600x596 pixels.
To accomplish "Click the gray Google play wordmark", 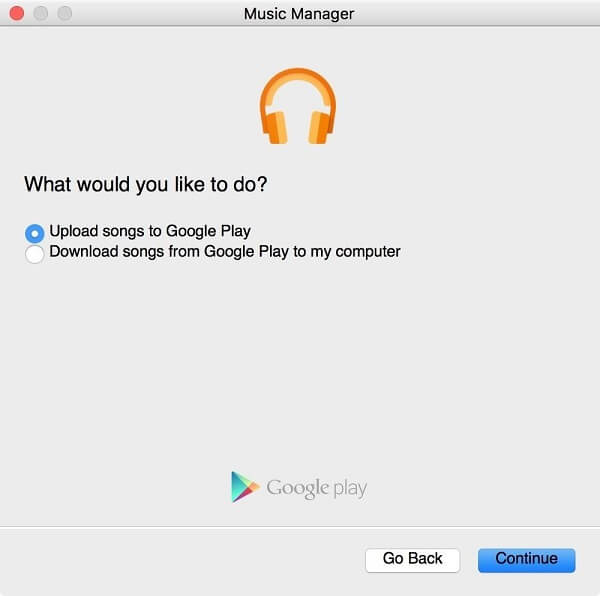I will pos(316,489).
